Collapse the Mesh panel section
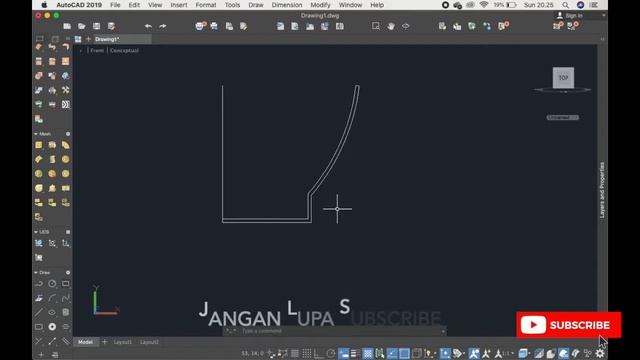Viewport: 640px width, 360px height. point(36,134)
